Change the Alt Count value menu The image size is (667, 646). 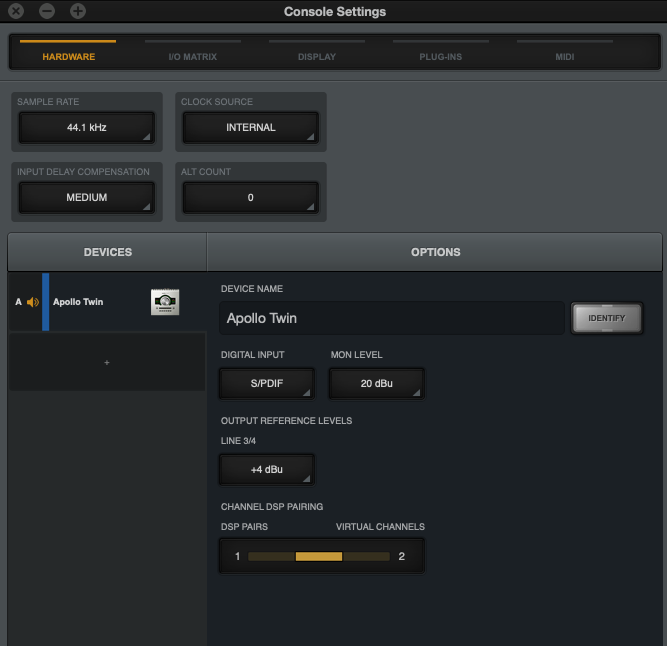coord(250,198)
